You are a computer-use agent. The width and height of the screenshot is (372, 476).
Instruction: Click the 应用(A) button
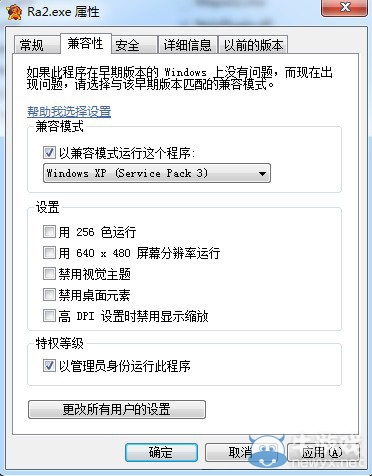click(323, 452)
